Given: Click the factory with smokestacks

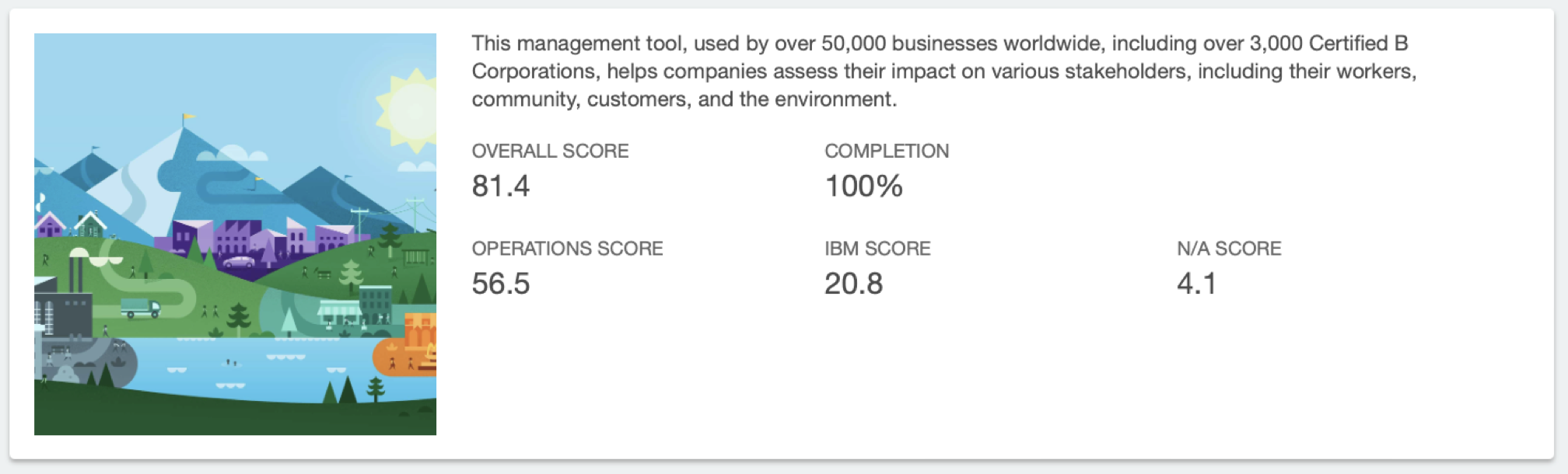Looking at the screenshot, I should [62, 303].
